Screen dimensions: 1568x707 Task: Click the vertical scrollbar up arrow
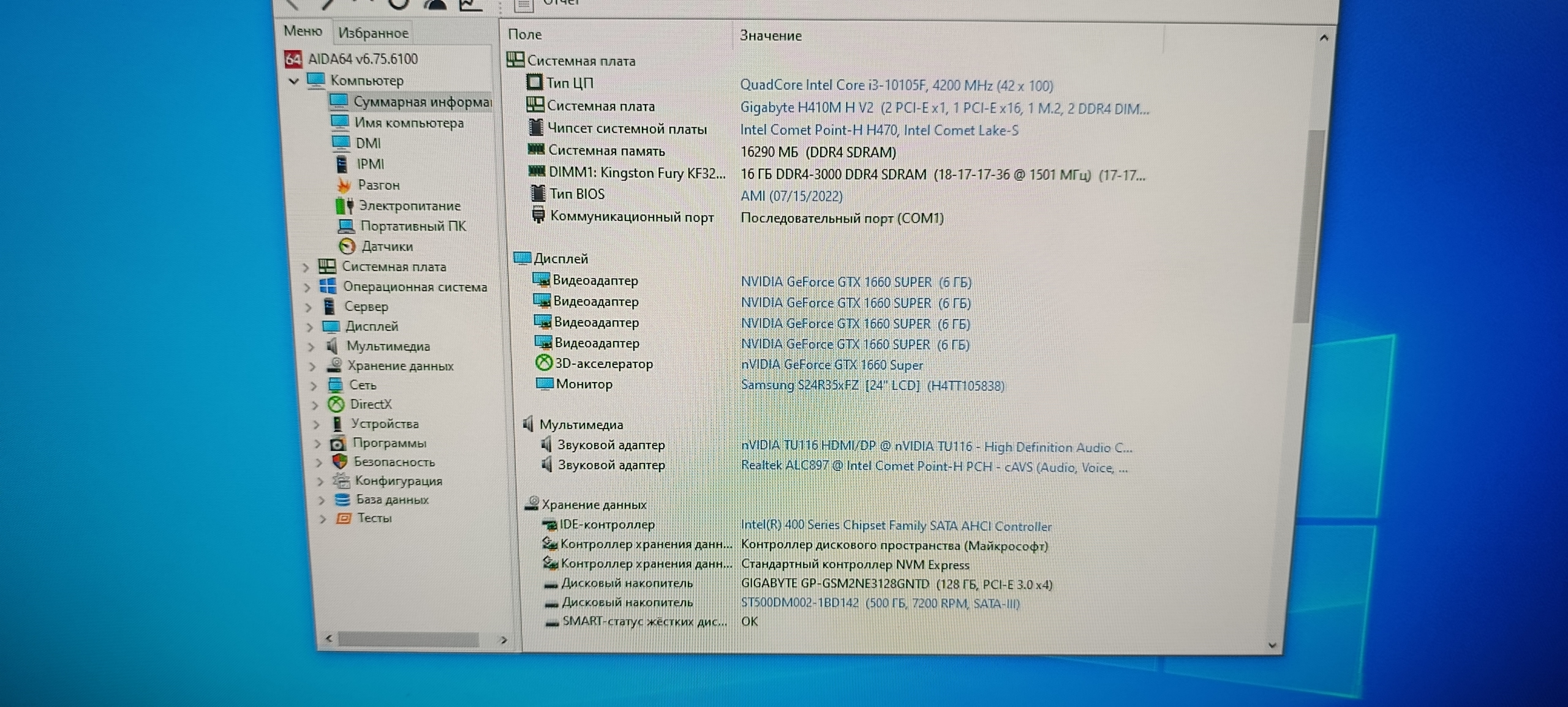tap(1324, 38)
